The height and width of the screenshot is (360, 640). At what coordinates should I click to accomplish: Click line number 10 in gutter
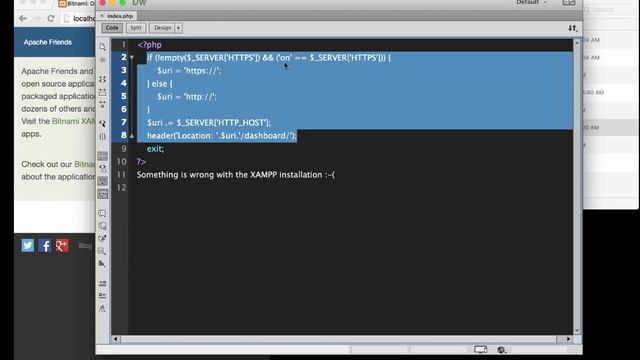coord(122,162)
